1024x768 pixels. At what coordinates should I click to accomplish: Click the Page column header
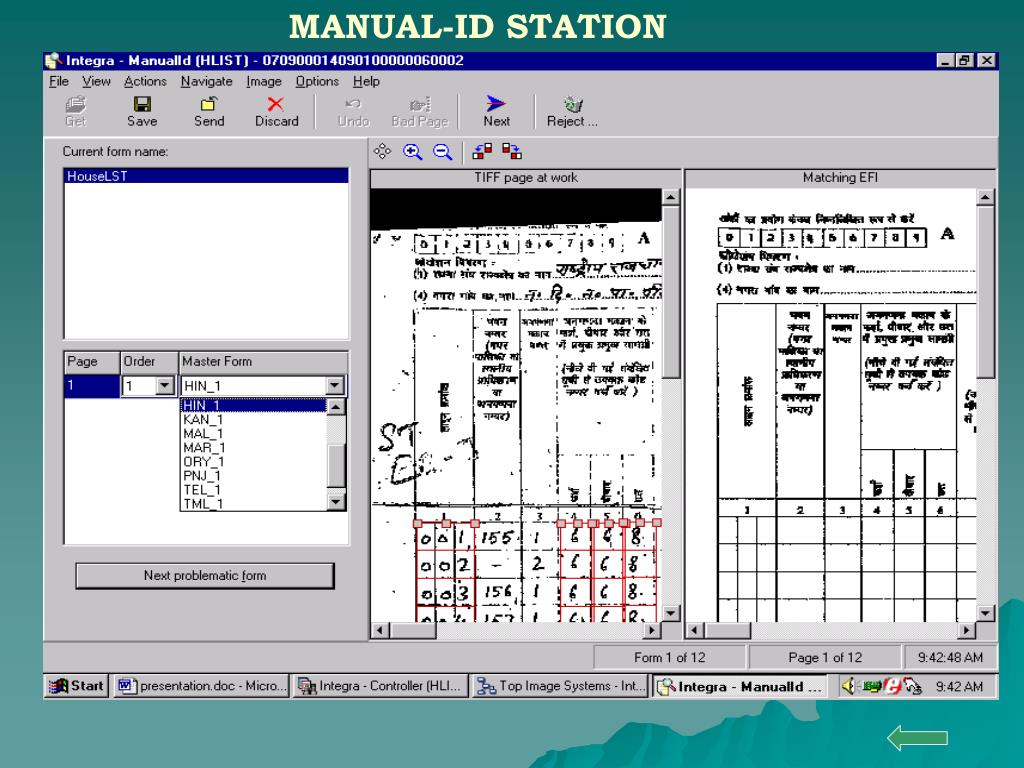tap(92, 362)
